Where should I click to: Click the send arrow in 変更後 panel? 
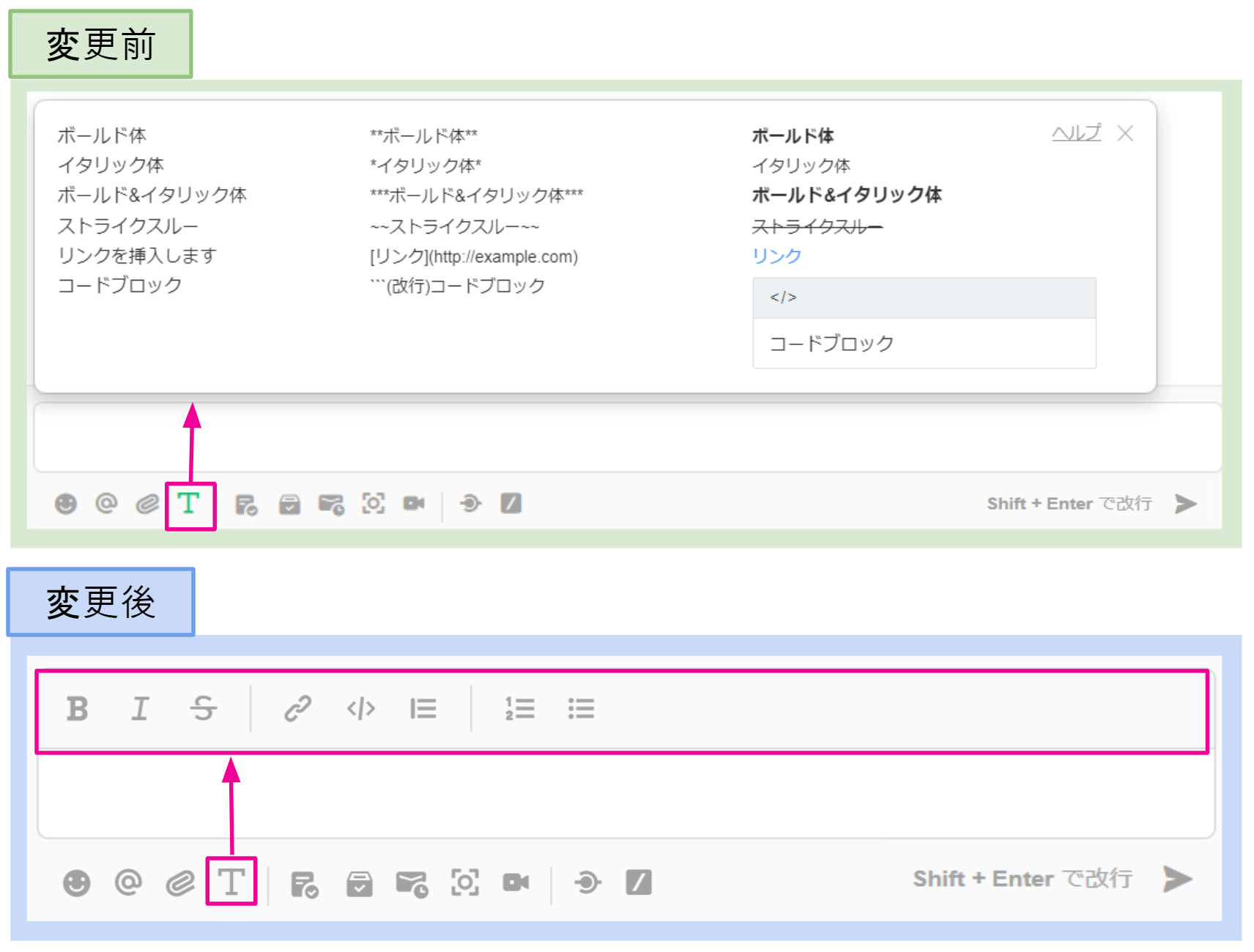pos(1178,879)
